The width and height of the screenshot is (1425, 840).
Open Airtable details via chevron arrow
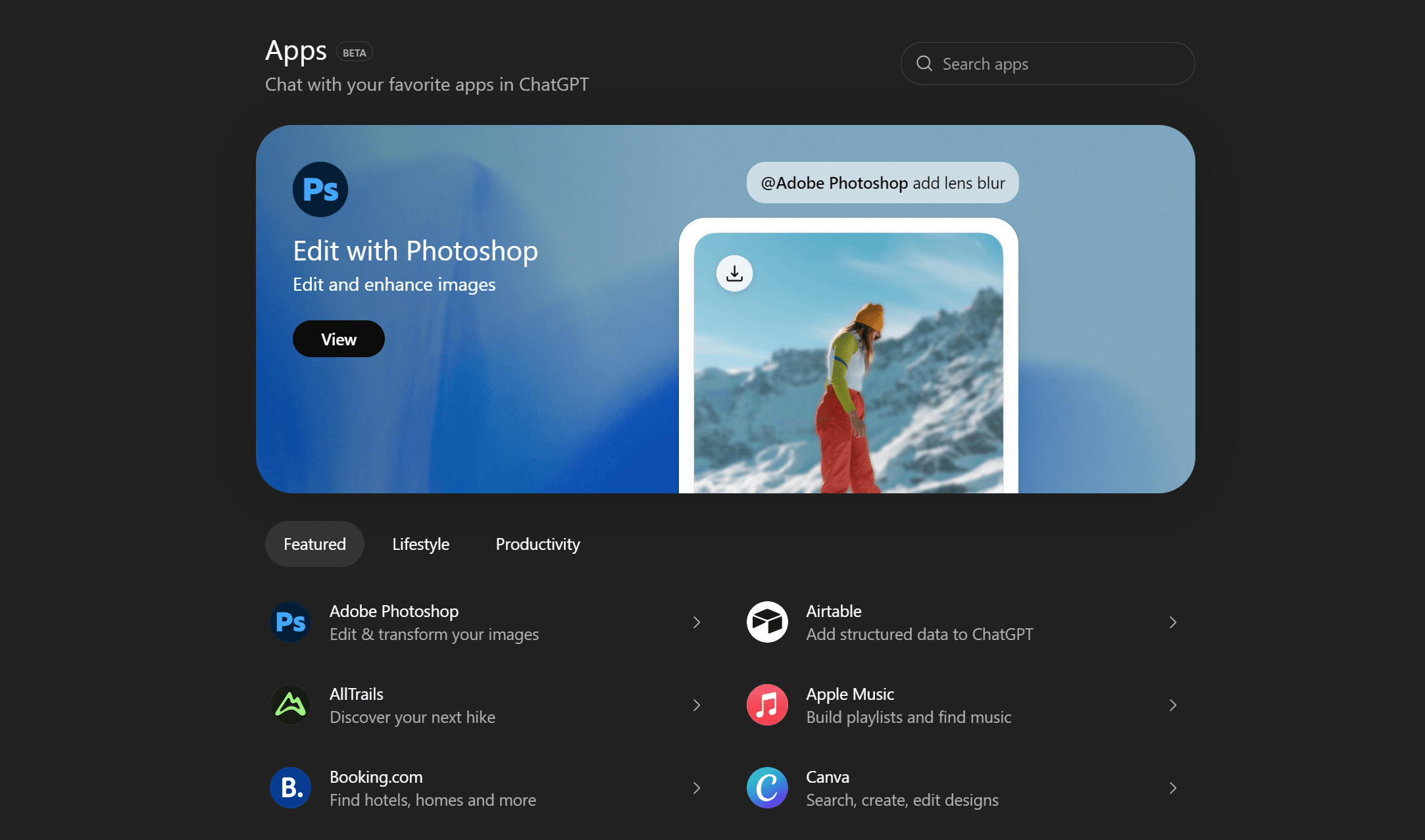pyautogui.click(x=1173, y=622)
